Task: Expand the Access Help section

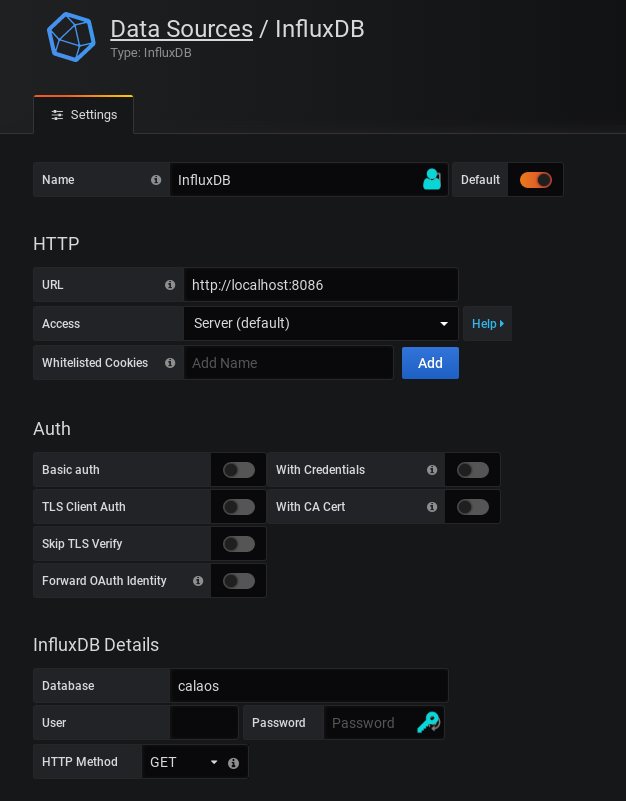Action: click(x=488, y=323)
